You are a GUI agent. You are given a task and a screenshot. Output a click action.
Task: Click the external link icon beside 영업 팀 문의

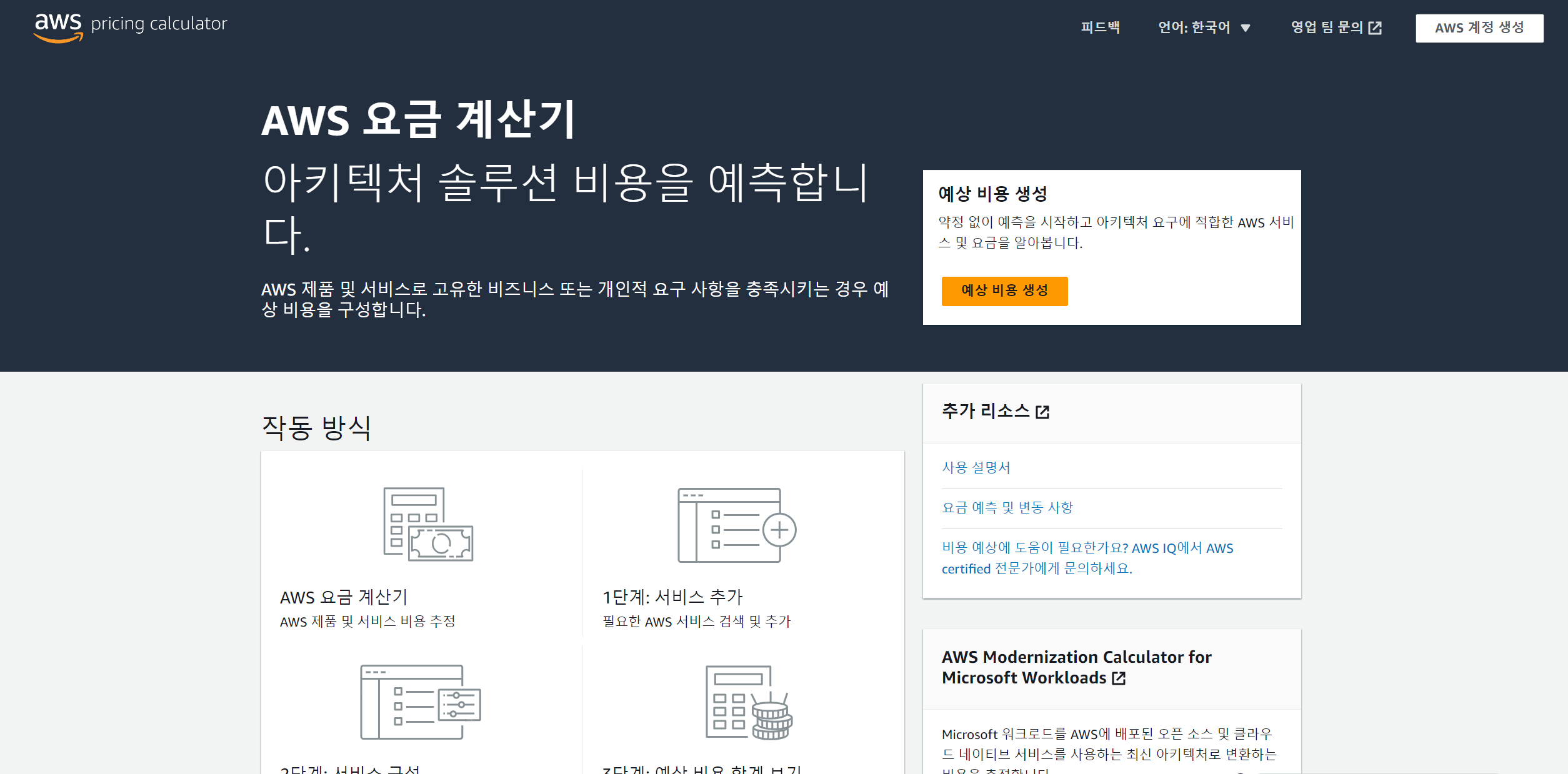(x=1375, y=28)
